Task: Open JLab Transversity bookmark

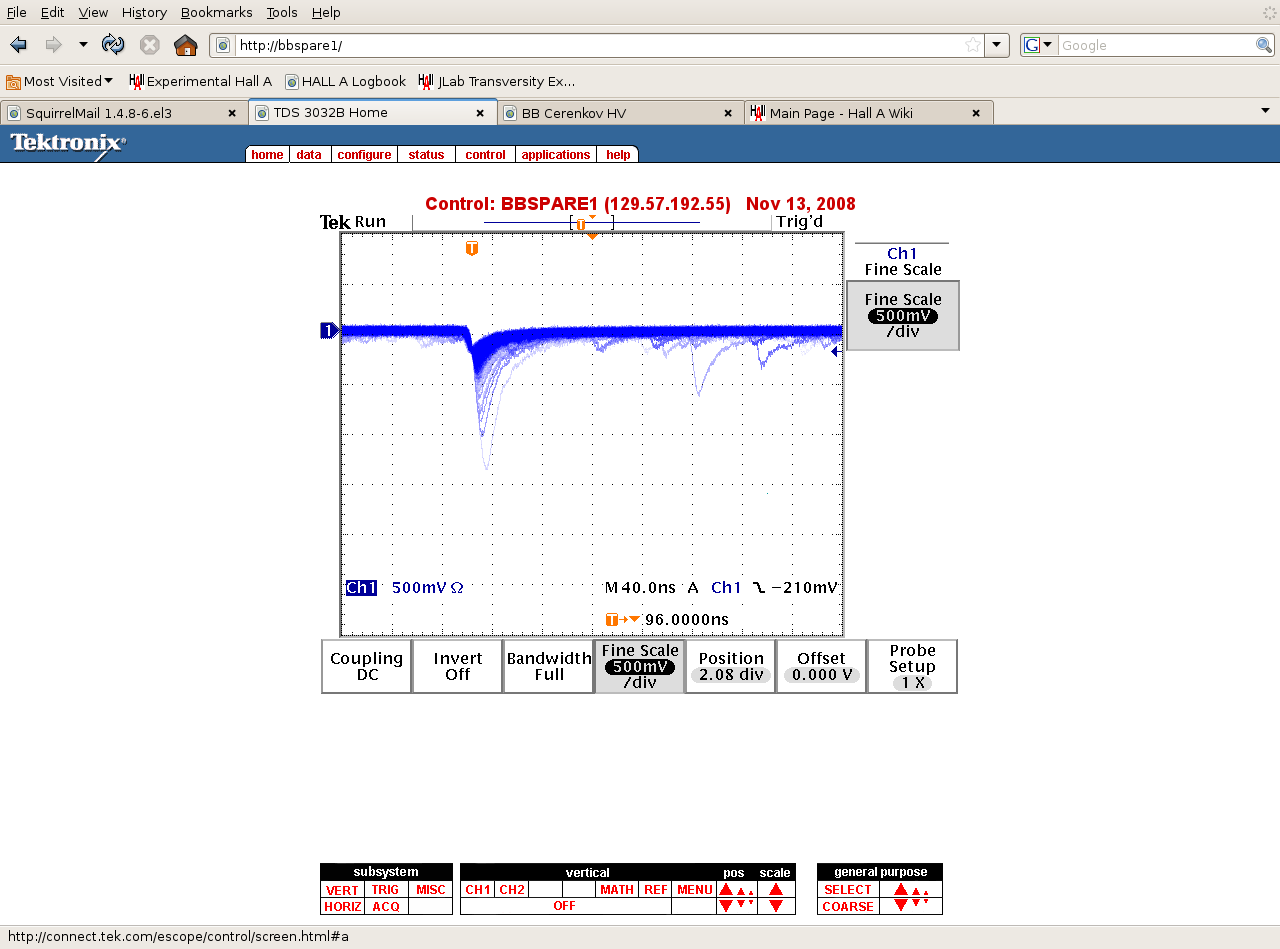Action: [x=497, y=81]
